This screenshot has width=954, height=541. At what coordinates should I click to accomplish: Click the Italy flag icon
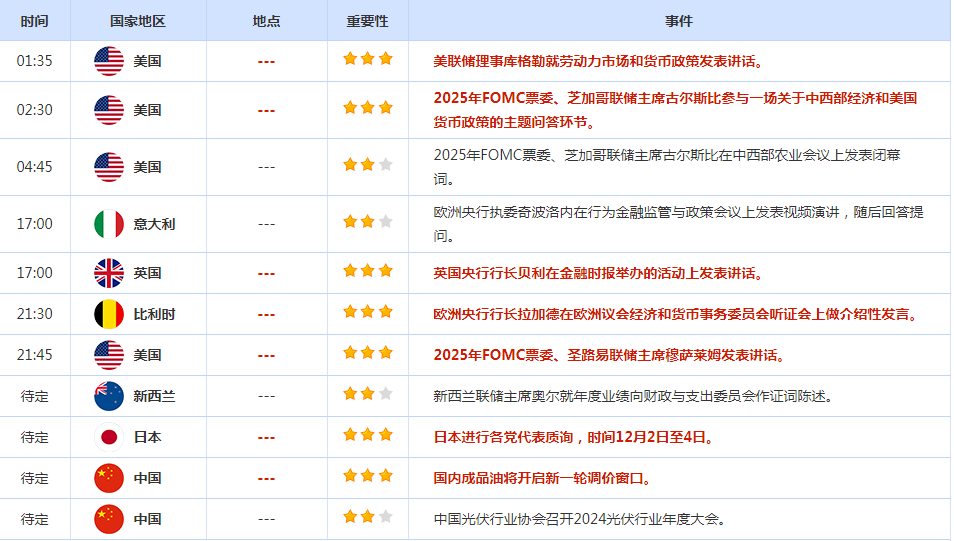point(108,224)
